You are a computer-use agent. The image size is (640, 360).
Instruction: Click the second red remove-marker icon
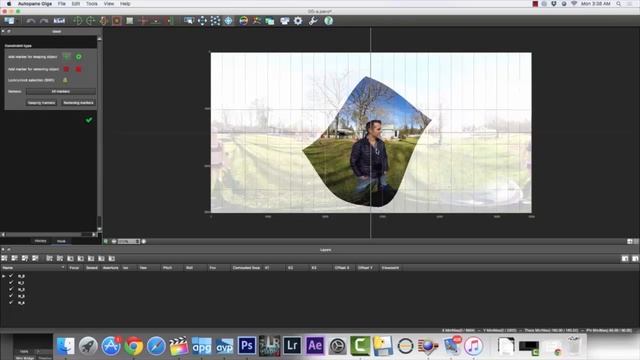pos(78,69)
